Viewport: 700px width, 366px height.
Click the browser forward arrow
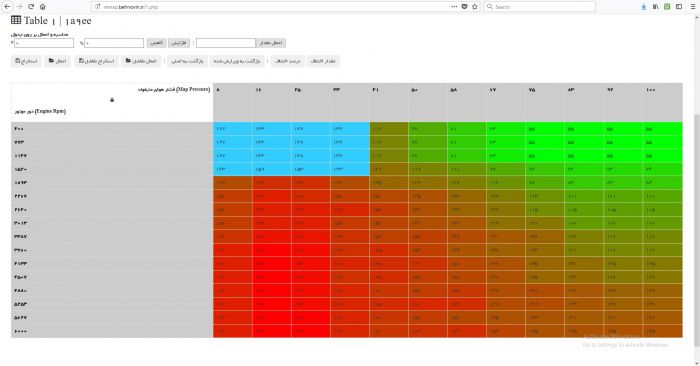19,7
